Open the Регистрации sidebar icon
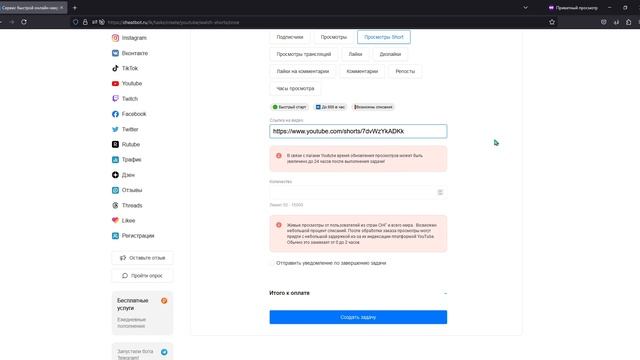The height and width of the screenshot is (360, 640). (x=116, y=236)
